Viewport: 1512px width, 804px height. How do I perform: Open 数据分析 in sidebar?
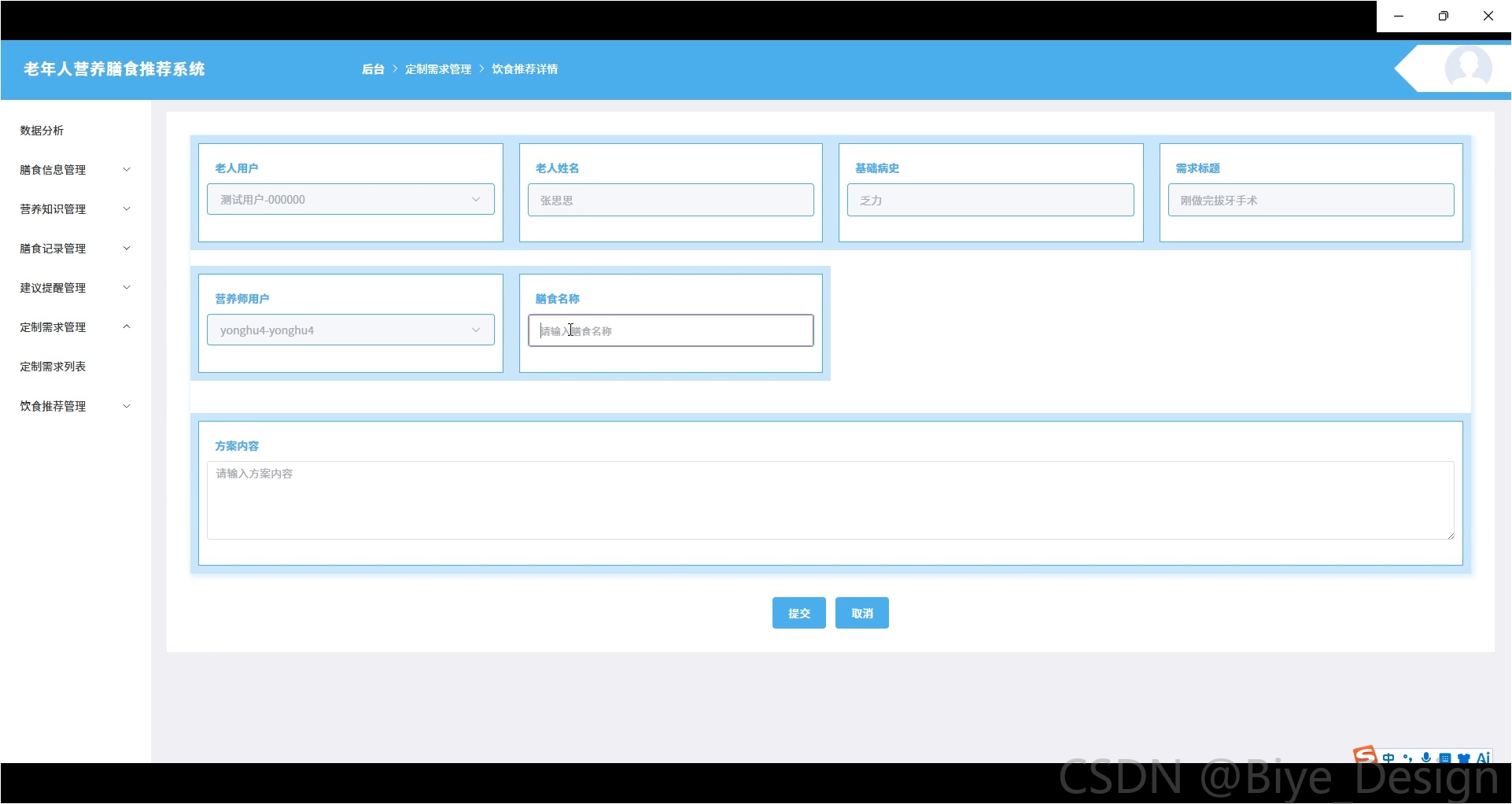(x=42, y=131)
